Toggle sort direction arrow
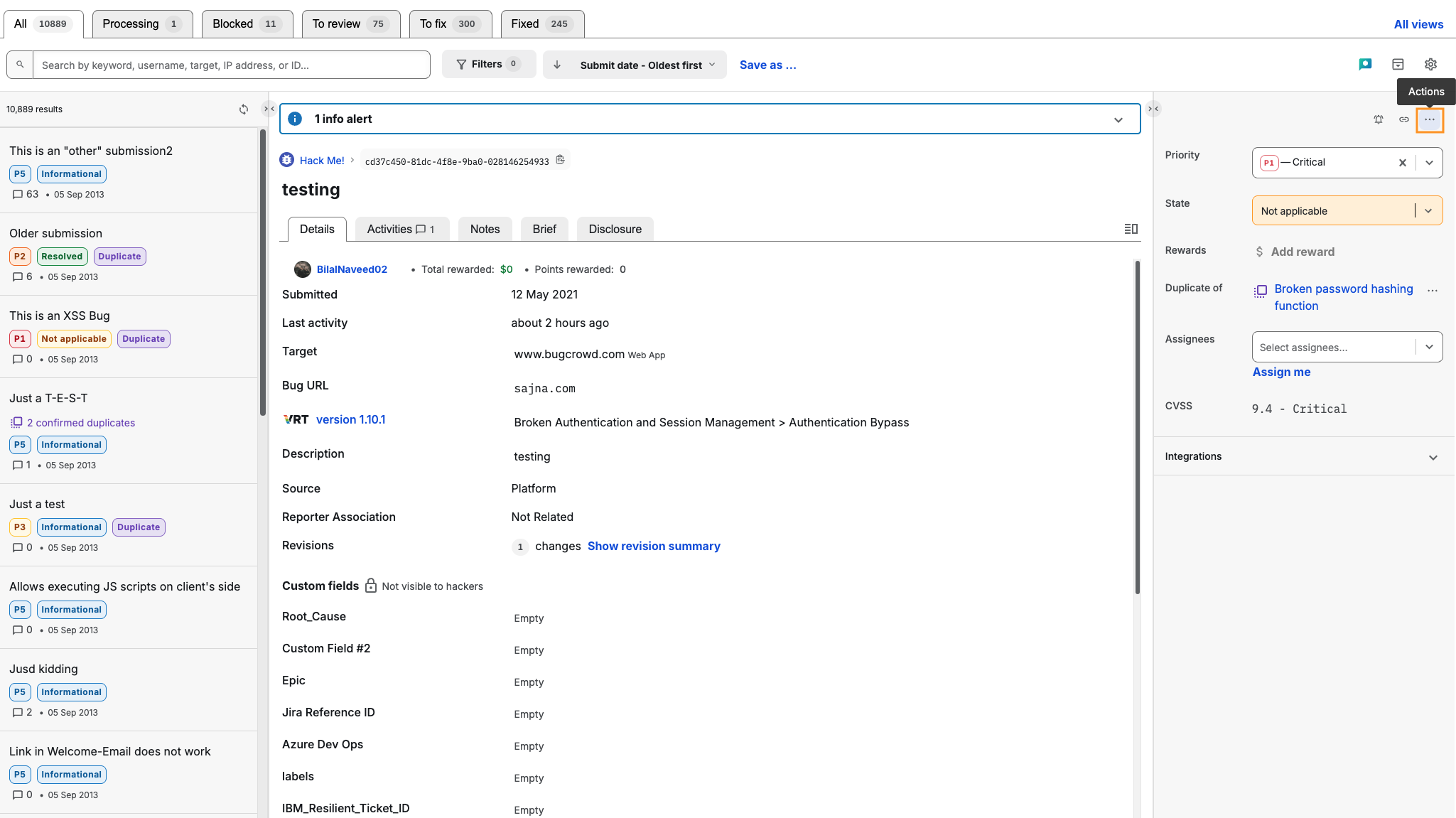This screenshot has width=1456, height=818. click(557, 65)
